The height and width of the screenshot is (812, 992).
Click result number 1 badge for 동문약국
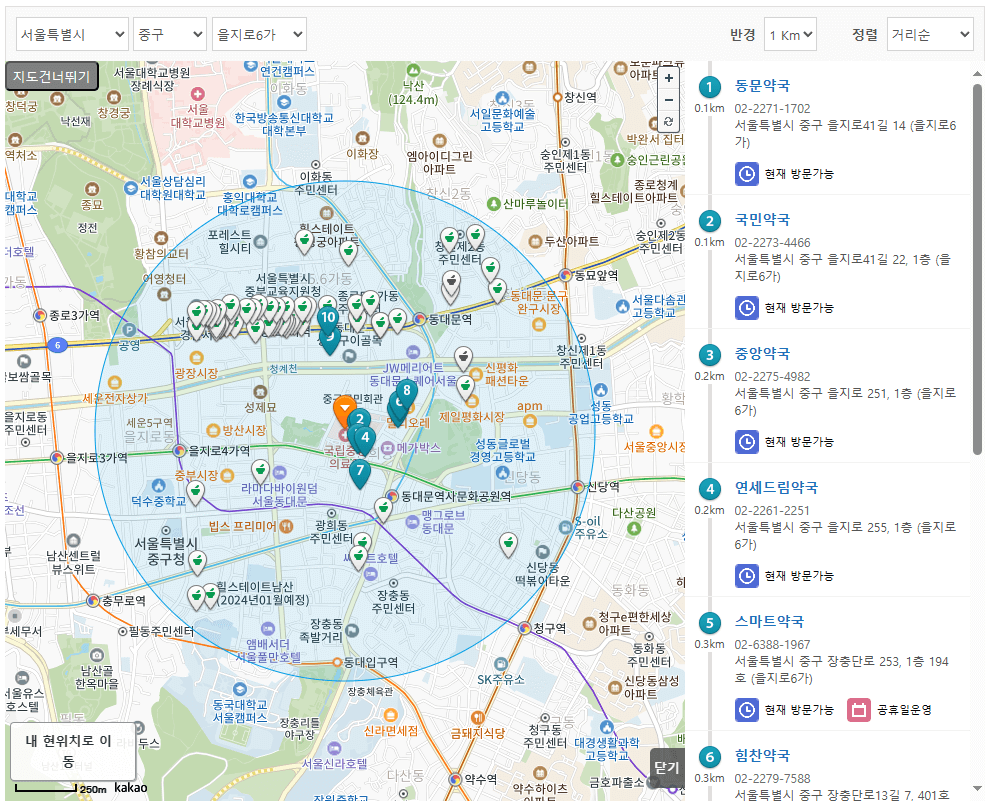(x=709, y=87)
